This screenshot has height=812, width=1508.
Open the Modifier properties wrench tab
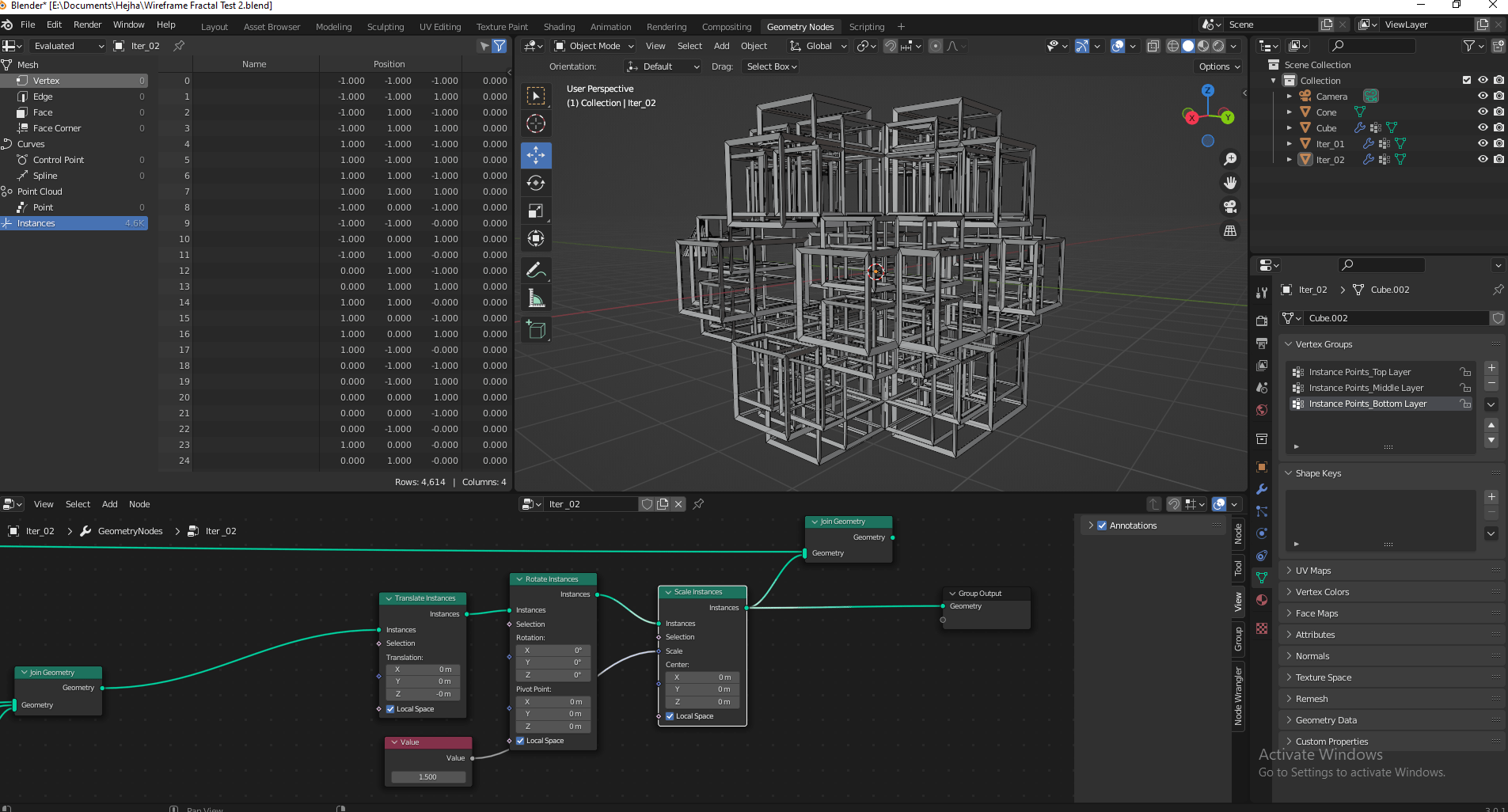(1262, 489)
